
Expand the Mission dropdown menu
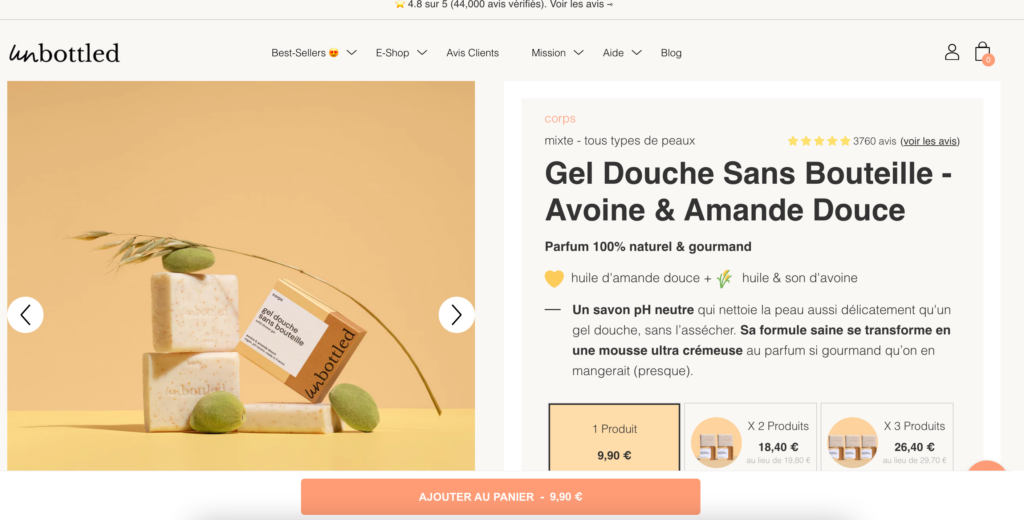[x=557, y=53]
